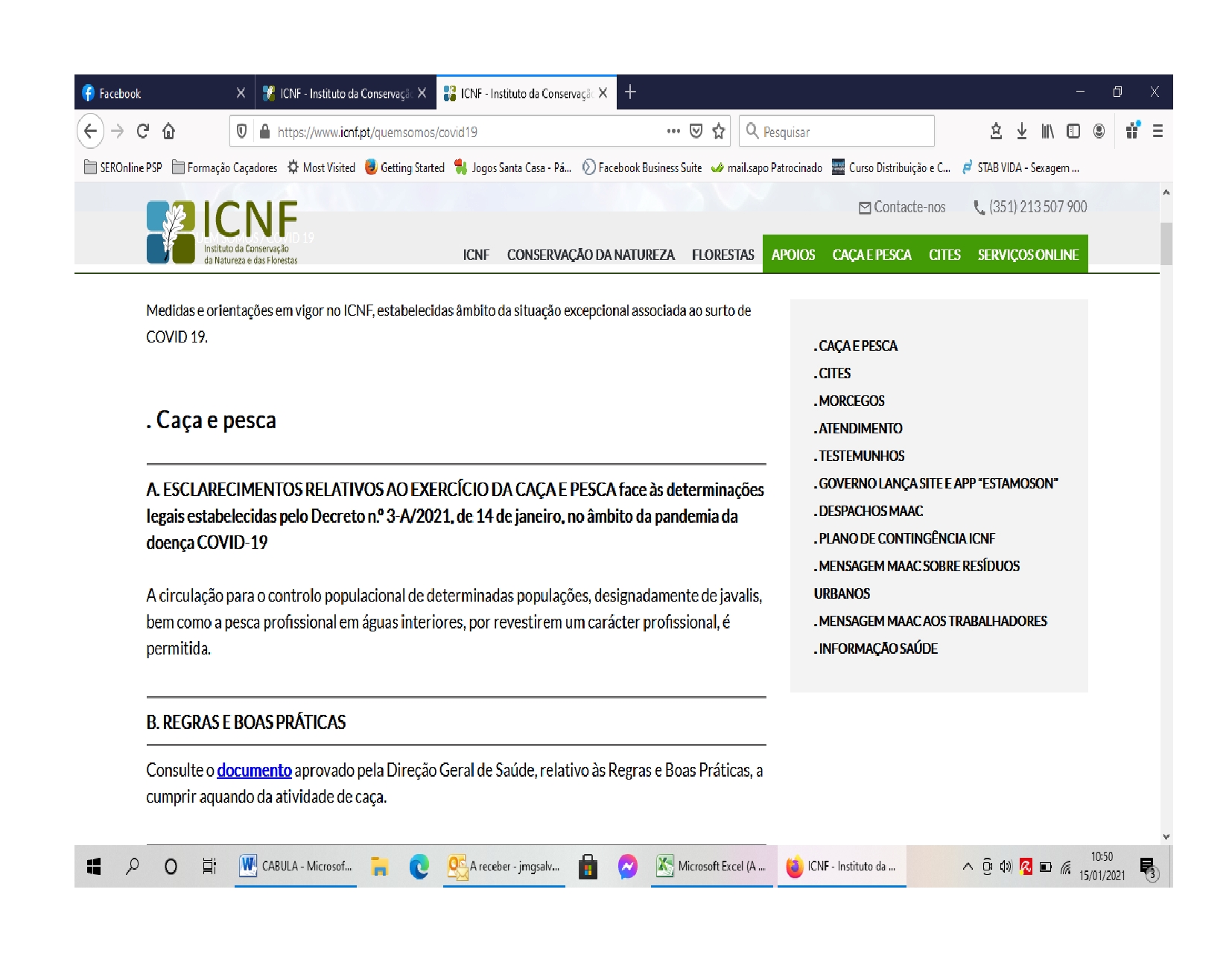This screenshot has height=968, width=1232.
Task: Open the Firefox library icon
Action: tap(1047, 132)
